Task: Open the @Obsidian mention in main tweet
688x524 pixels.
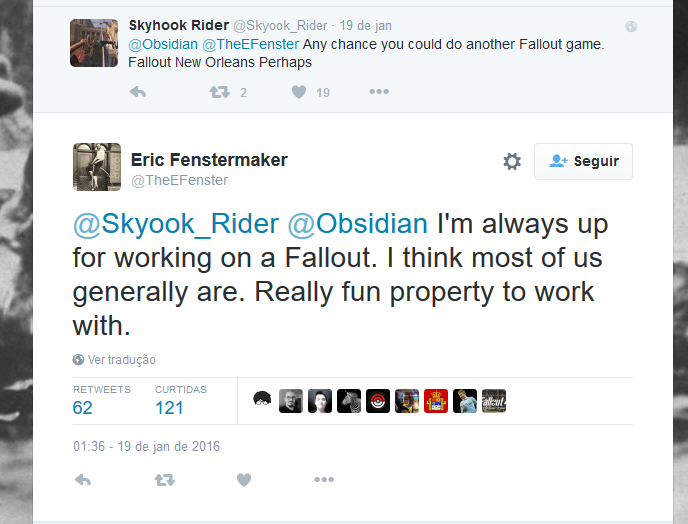Action: (358, 223)
